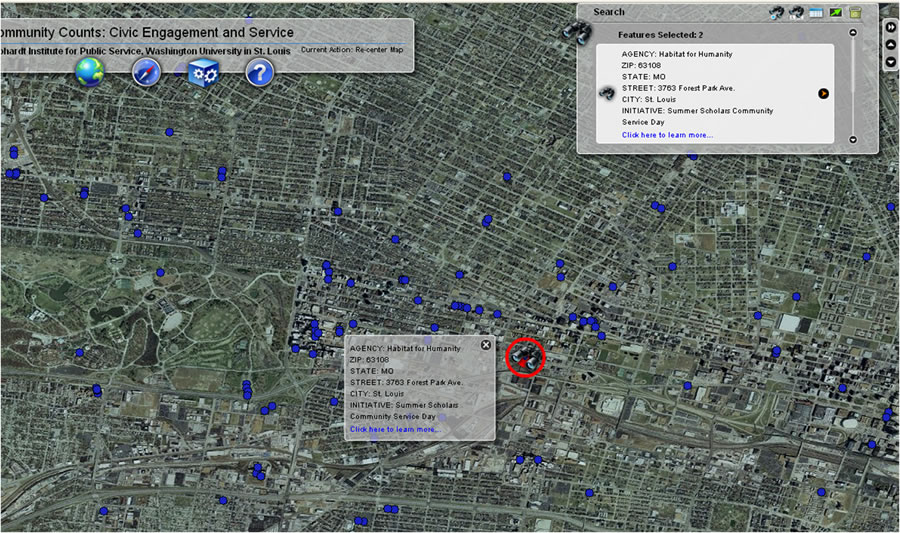The height and width of the screenshot is (533, 900).
Task: Click 'AGENCY: Habitat for Humanity' in the Search panel
Action: pyautogui.click(x=677, y=54)
